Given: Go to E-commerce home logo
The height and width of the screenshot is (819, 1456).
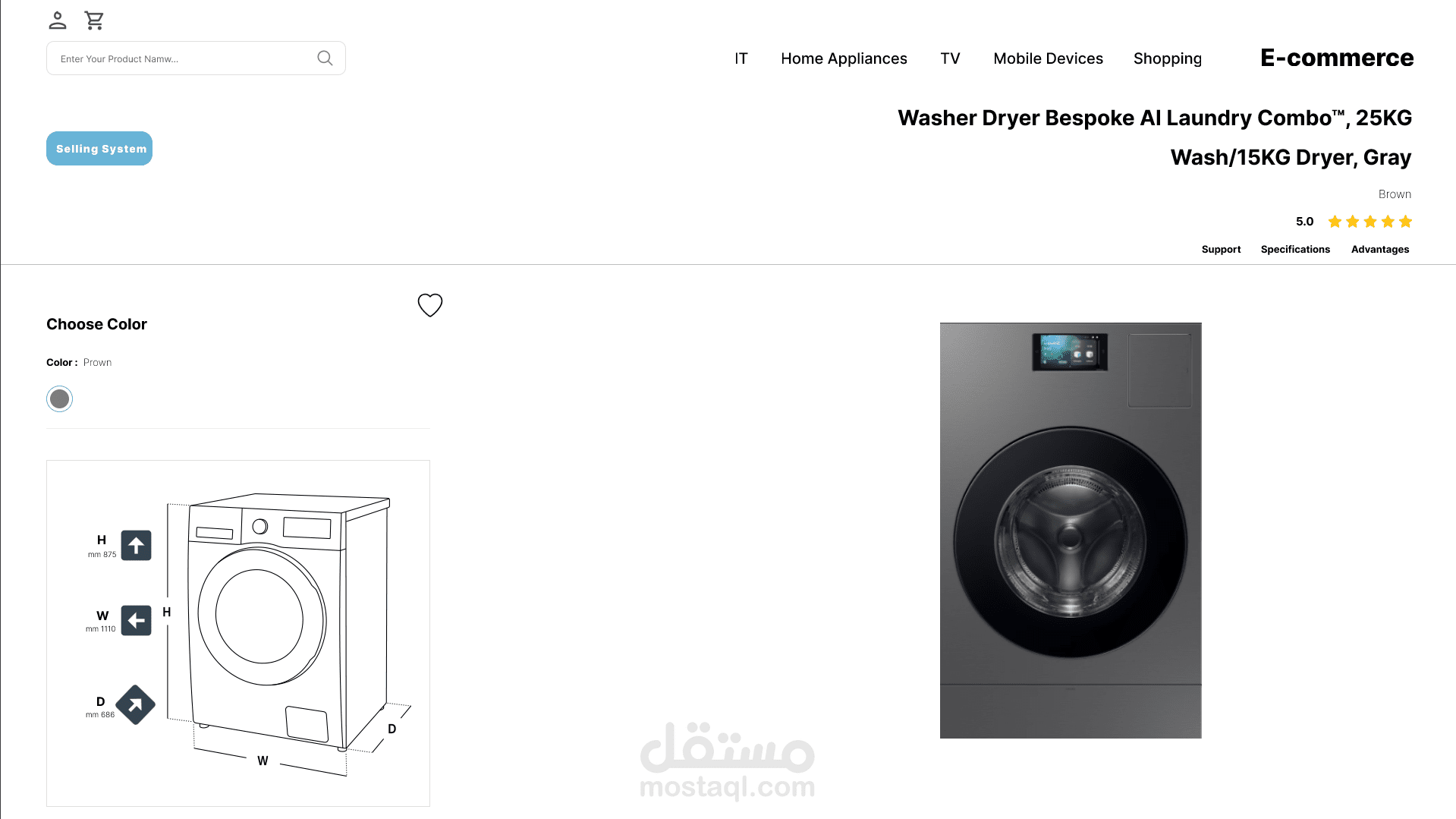Looking at the screenshot, I should 1337,58.
